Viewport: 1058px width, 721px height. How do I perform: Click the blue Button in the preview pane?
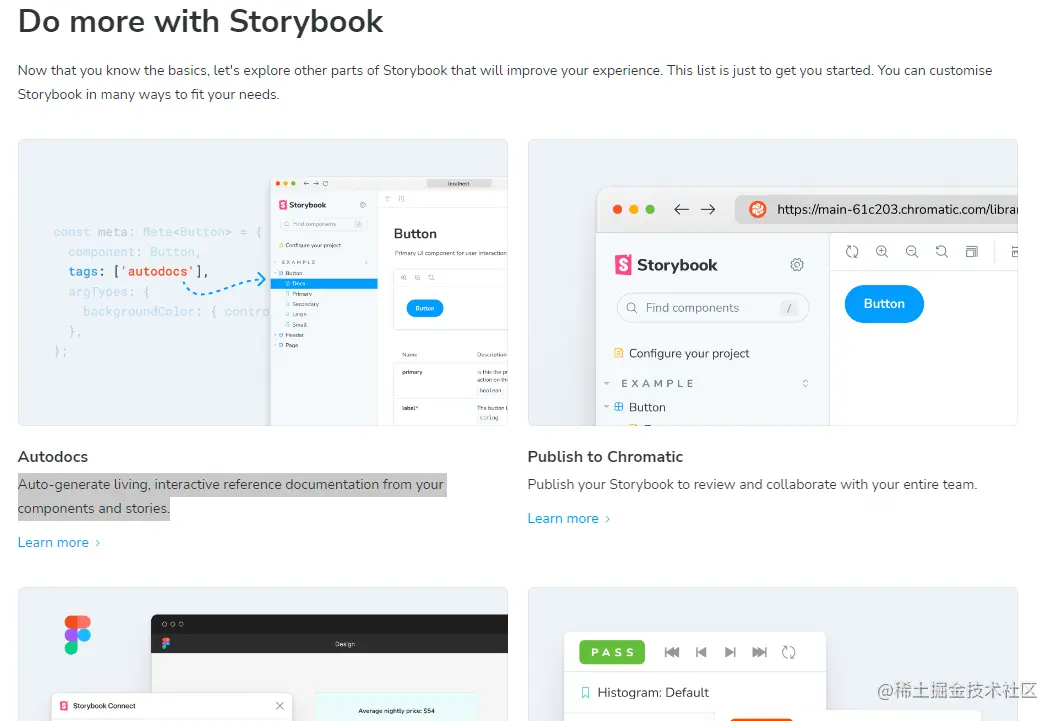[884, 304]
